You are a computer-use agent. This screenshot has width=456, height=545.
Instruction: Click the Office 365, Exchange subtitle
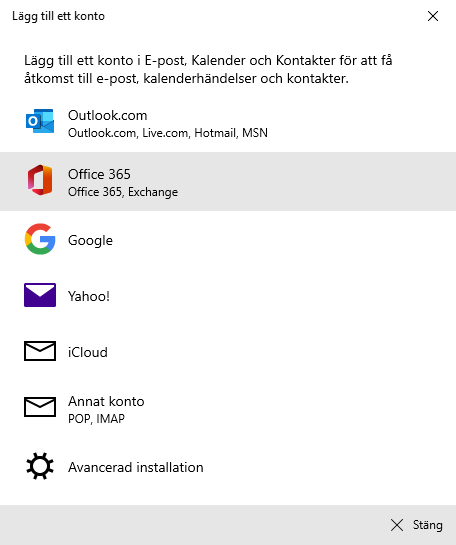click(123, 192)
